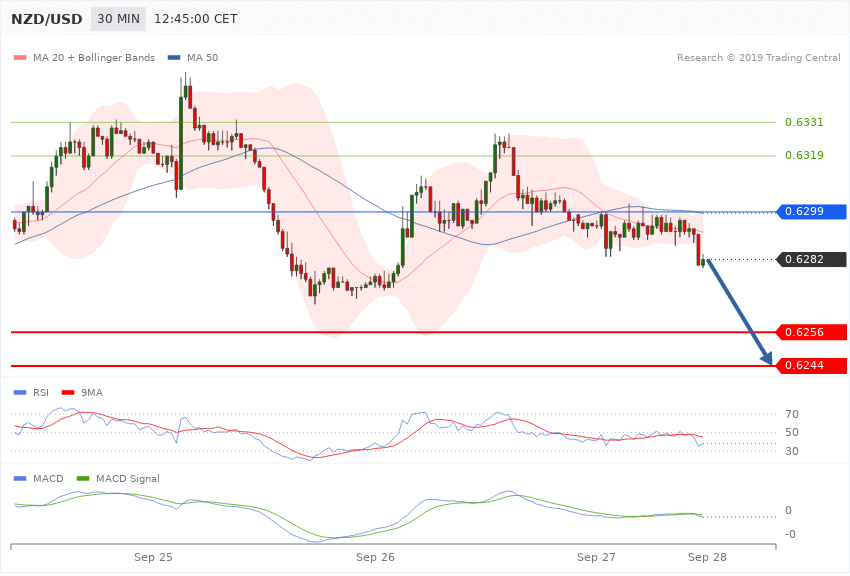Click the MACD legend label
The image size is (850, 576).
coord(48,479)
